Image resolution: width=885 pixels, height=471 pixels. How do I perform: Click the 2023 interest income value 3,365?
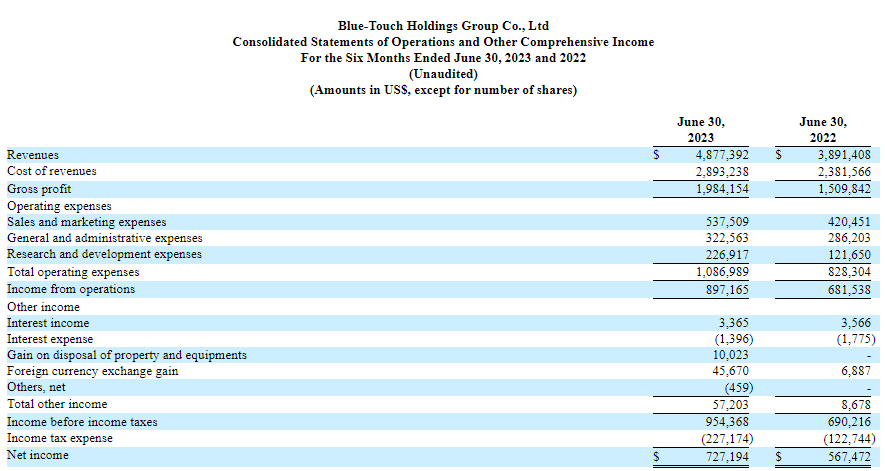click(734, 323)
